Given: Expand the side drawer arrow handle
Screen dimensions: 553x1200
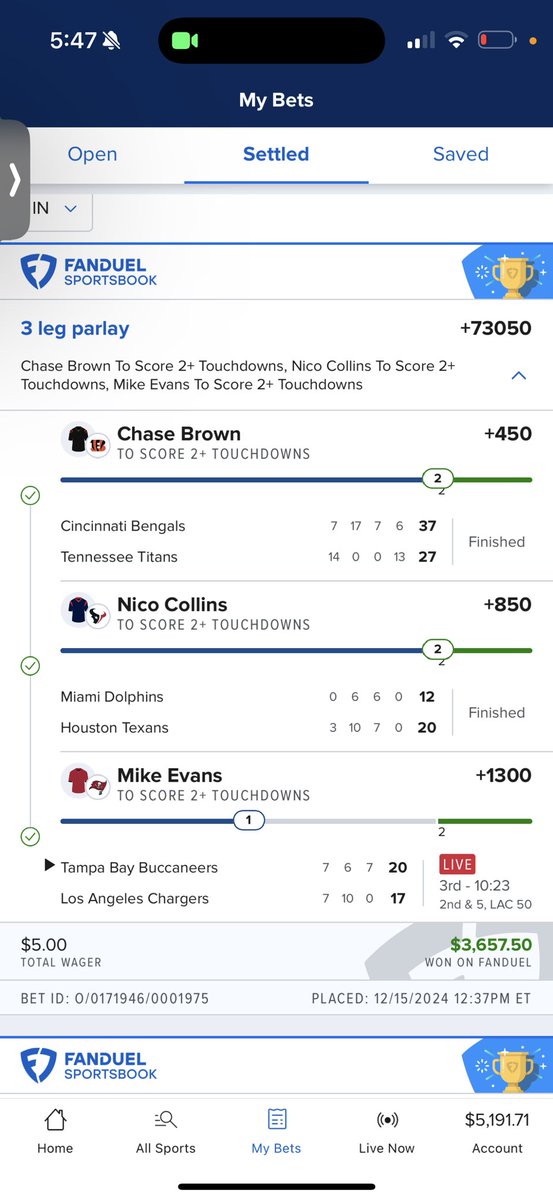Looking at the screenshot, I should click(15, 181).
